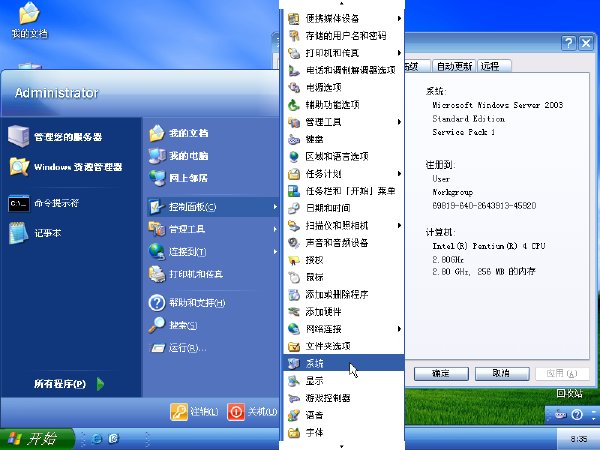Click the product ID 69819-640-2643913-45920 text

(484, 206)
